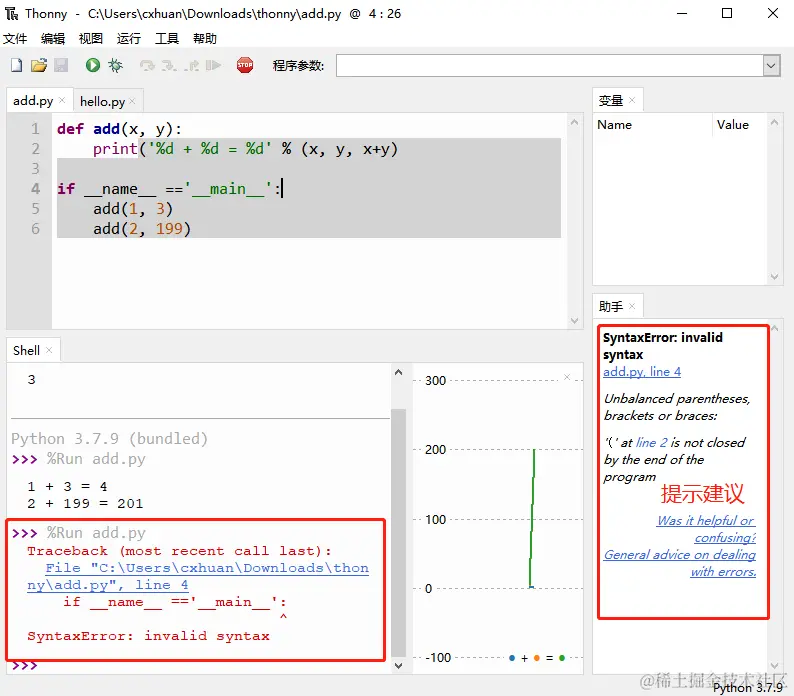Viewport: 794px width, 696px height.
Task: Open the 帮助 menu
Action: coord(205,39)
